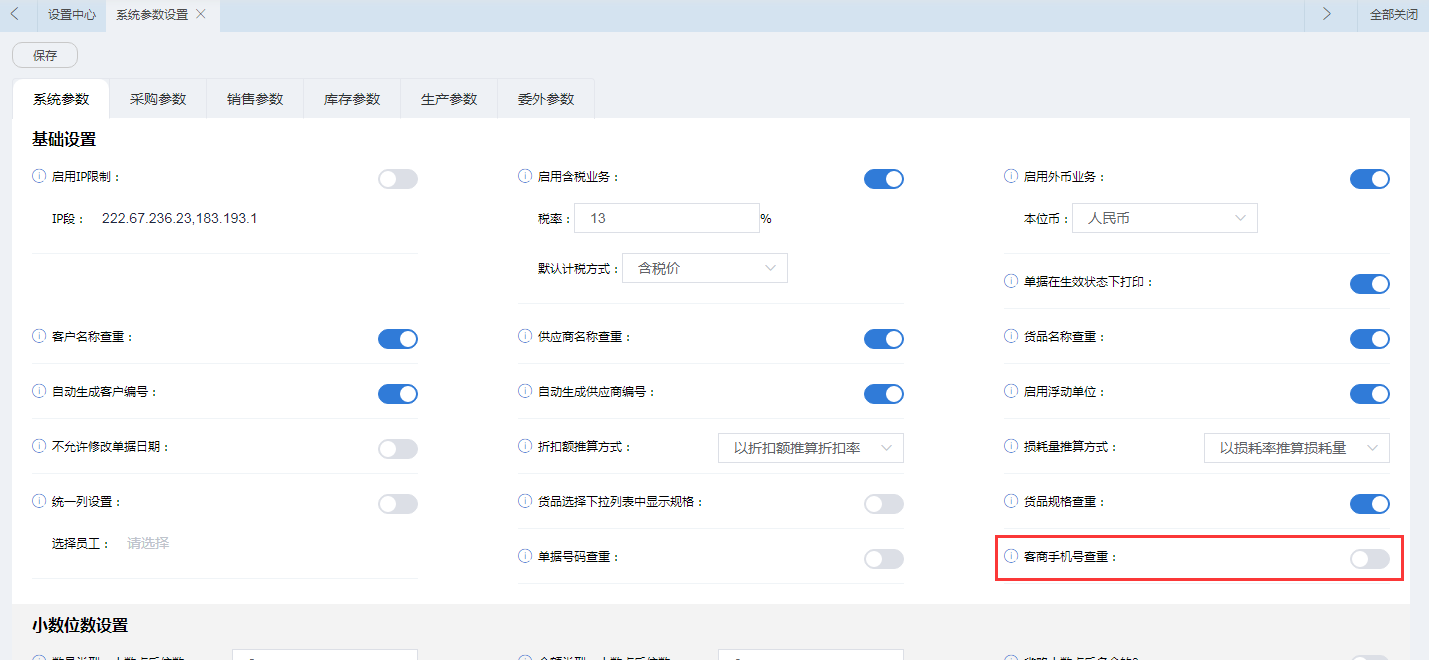Click info icon beside 折扣额推算方式
The width and height of the screenshot is (1429, 660).
(525, 446)
